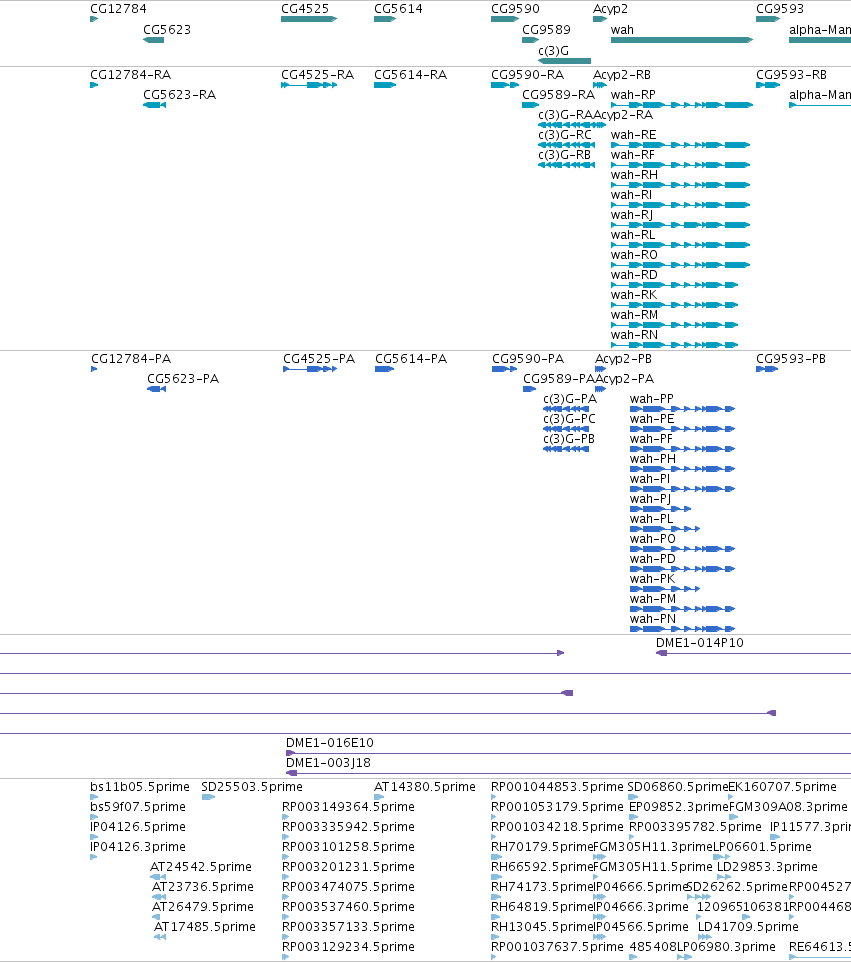Click the CG5614 gene label
The height and width of the screenshot is (962, 851).
(x=398, y=9)
